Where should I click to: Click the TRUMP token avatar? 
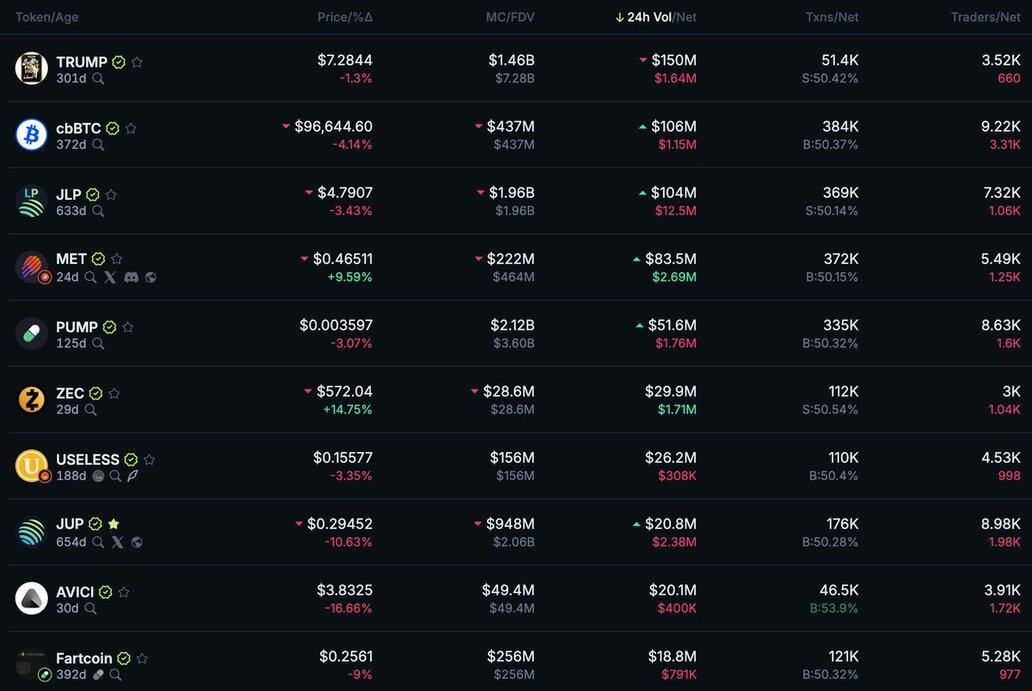31,68
